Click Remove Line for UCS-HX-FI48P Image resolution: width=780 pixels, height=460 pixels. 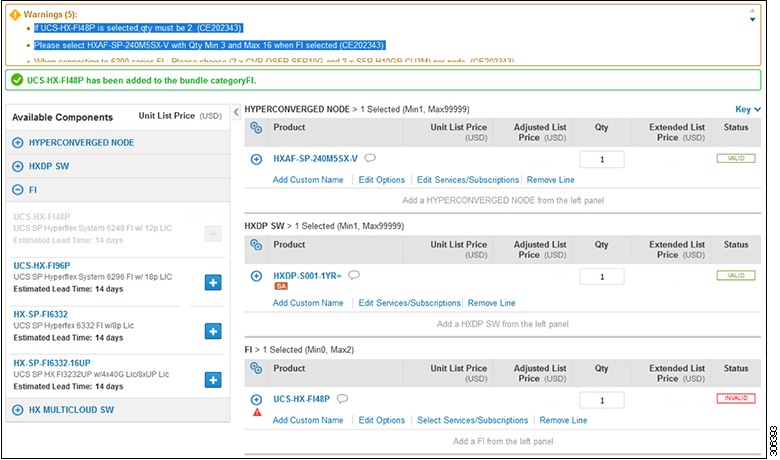click(563, 421)
